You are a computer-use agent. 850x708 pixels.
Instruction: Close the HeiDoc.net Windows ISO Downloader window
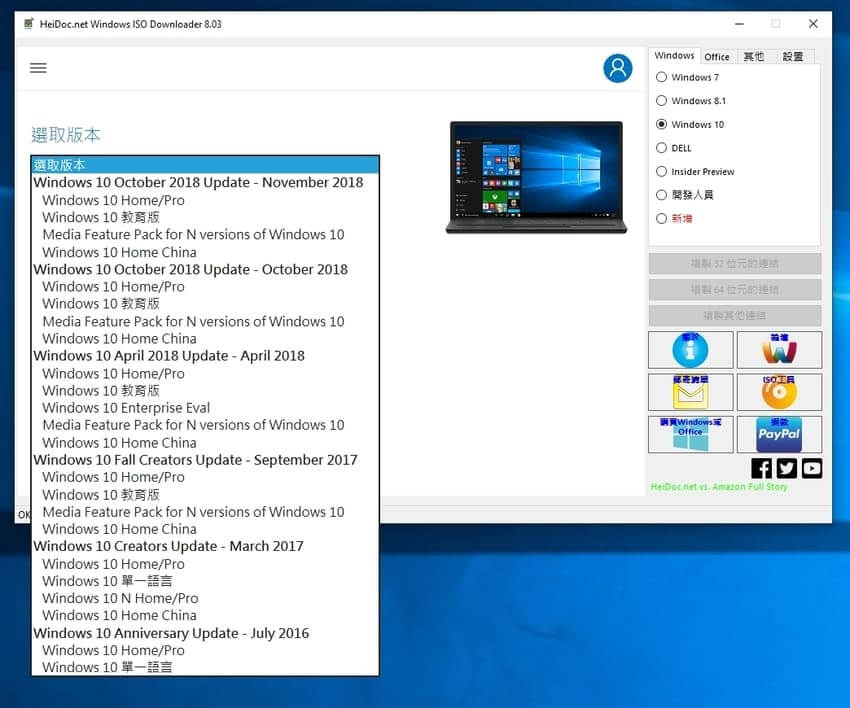click(x=813, y=24)
